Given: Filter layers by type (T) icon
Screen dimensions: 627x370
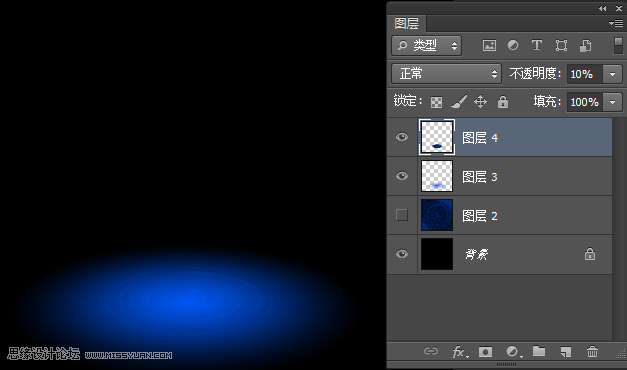Looking at the screenshot, I should coord(537,45).
